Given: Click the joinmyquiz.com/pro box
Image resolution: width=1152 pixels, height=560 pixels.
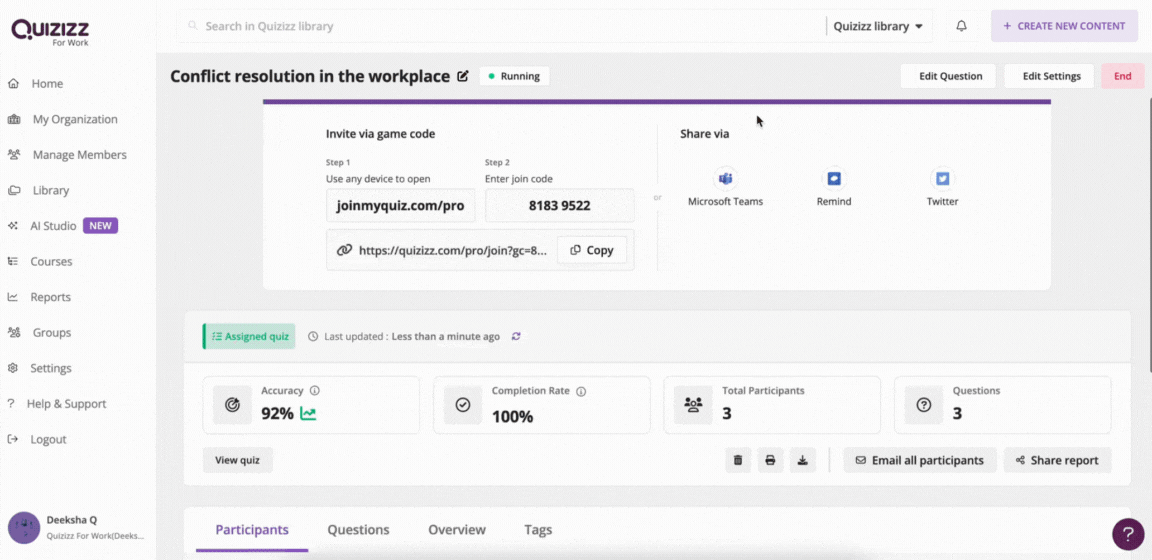Looking at the screenshot, I should point(400,206).
